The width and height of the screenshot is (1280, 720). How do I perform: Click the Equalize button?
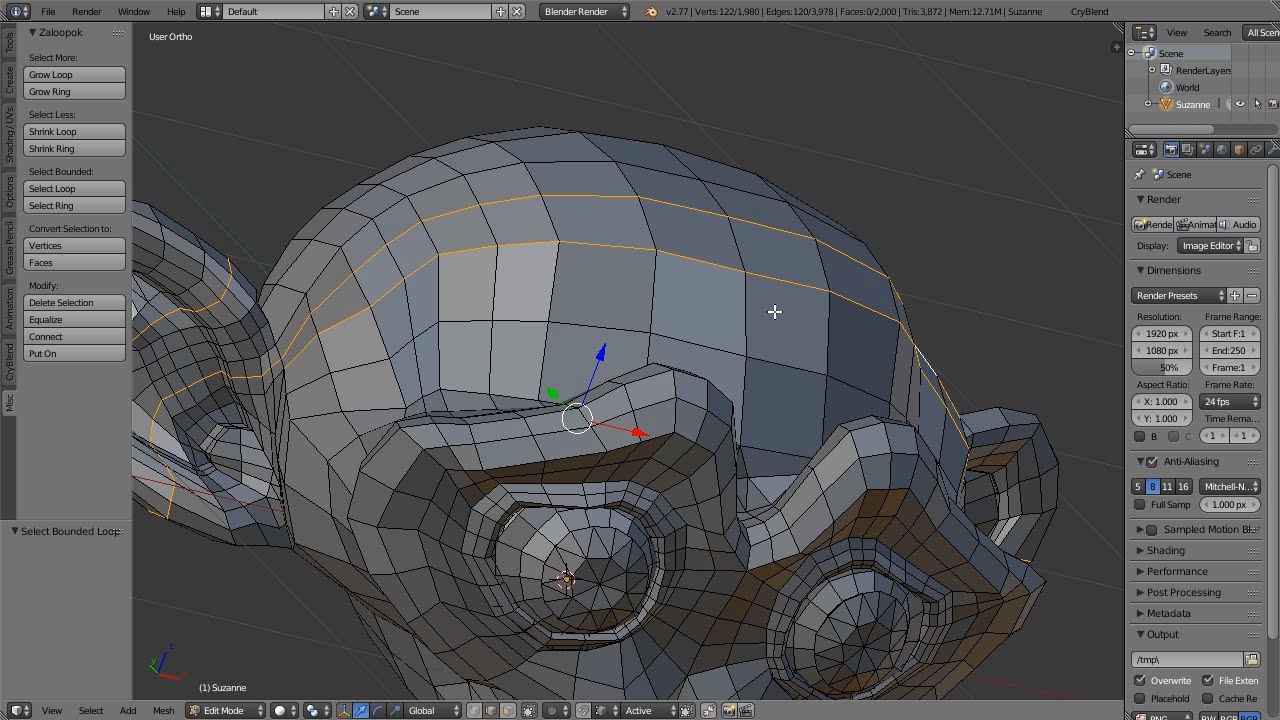[x=75, y=320]
